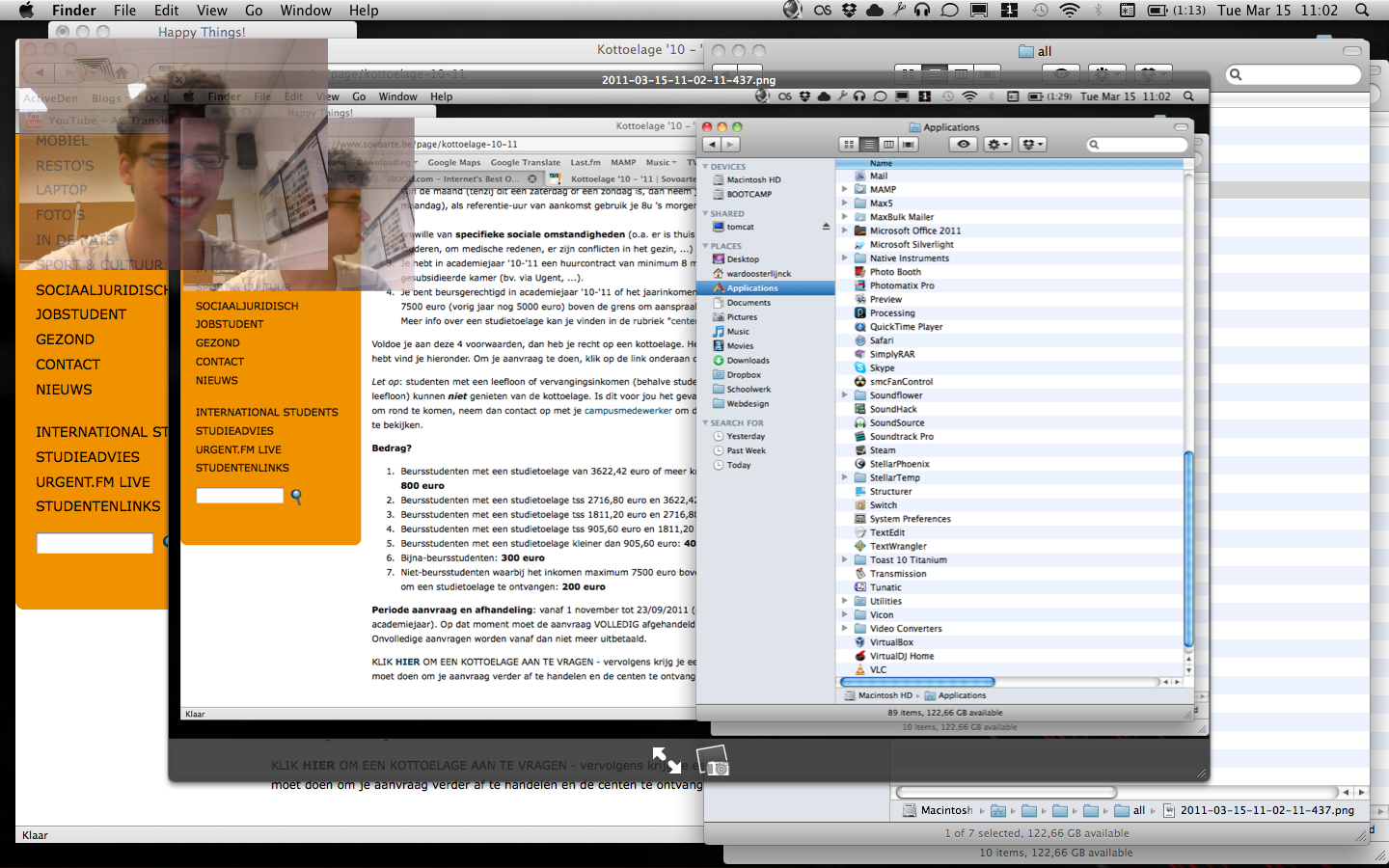This screenshot has width=1389, height=868.
Task: Click the vertical scrollbar of the previewed Applications list
Action: [x=1188, y=550]
